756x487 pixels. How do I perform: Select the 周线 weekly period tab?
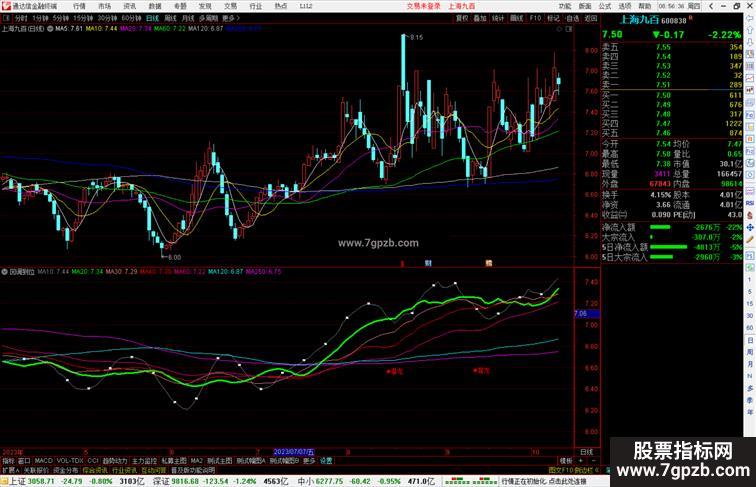point(170,18)
